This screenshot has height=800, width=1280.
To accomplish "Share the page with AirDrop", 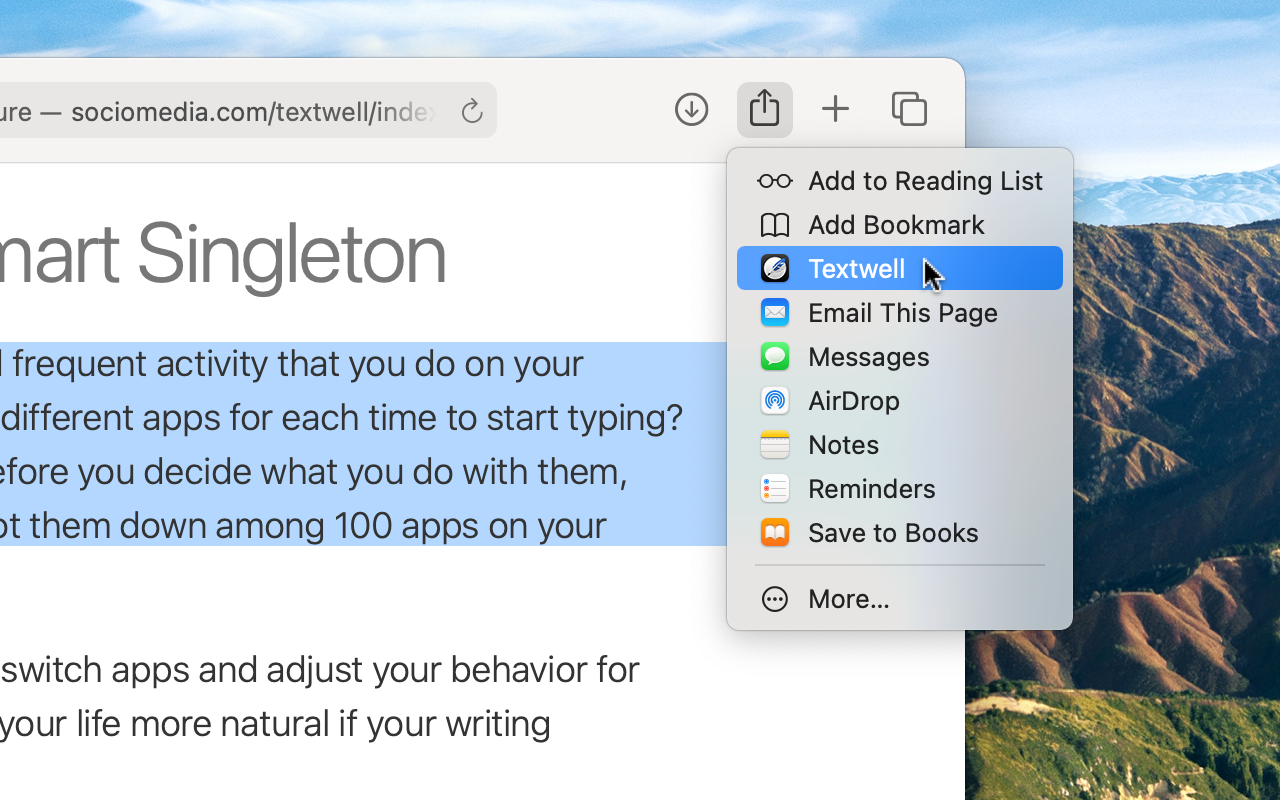I will click(900, 401).
